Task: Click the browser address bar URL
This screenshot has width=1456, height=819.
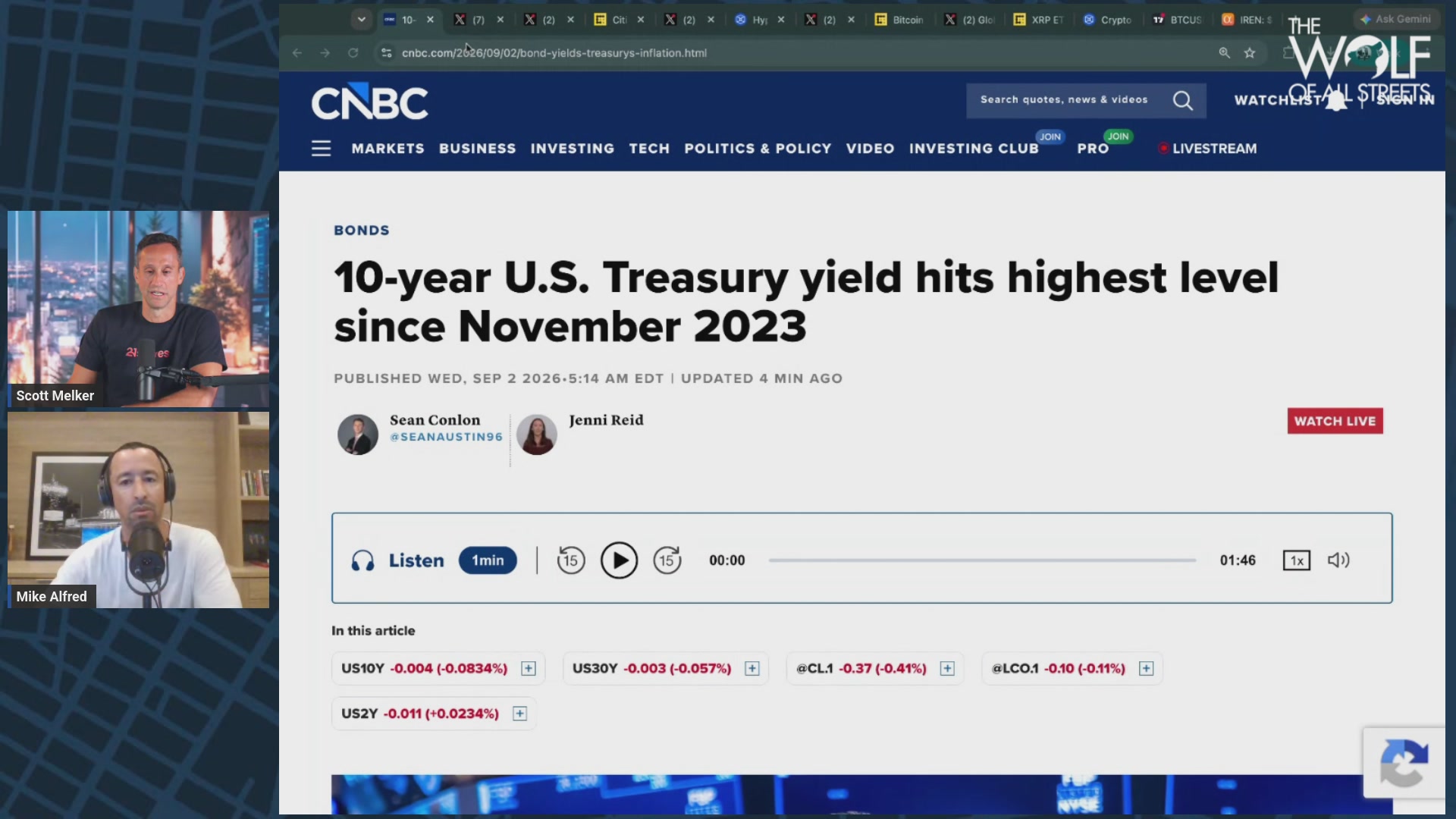Action: point(554,52)
